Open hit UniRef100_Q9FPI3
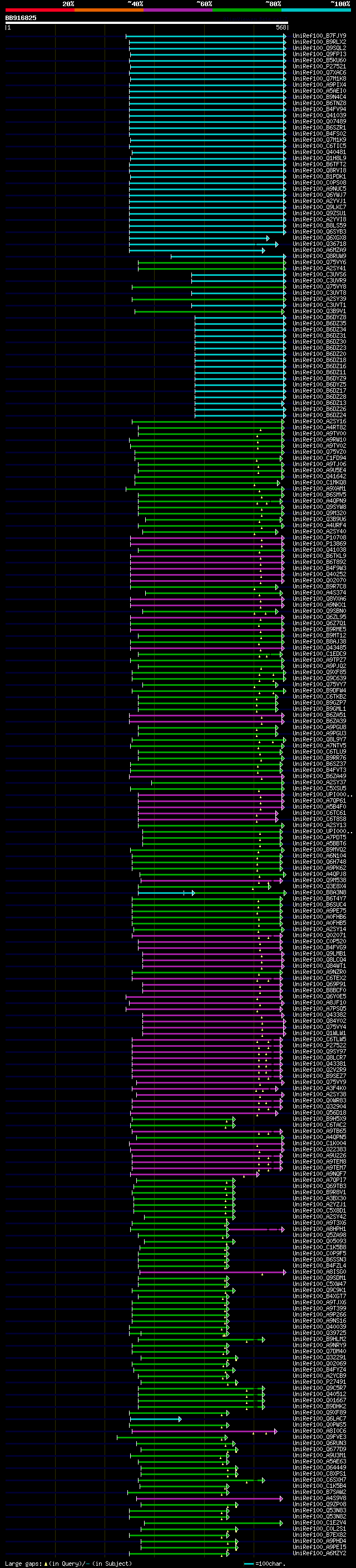356x1568 pixels. pyautogui.click(x=319, y=54)
